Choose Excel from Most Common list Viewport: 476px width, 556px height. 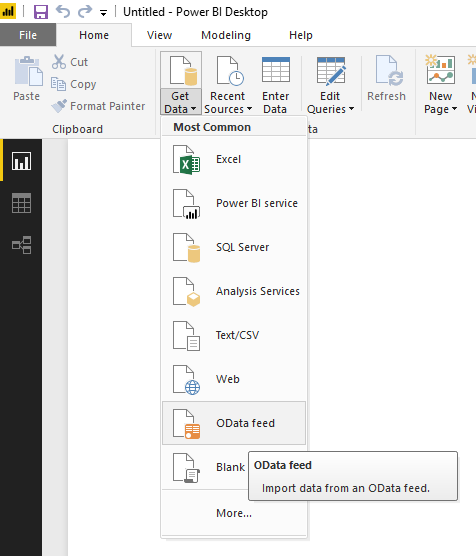234,159
